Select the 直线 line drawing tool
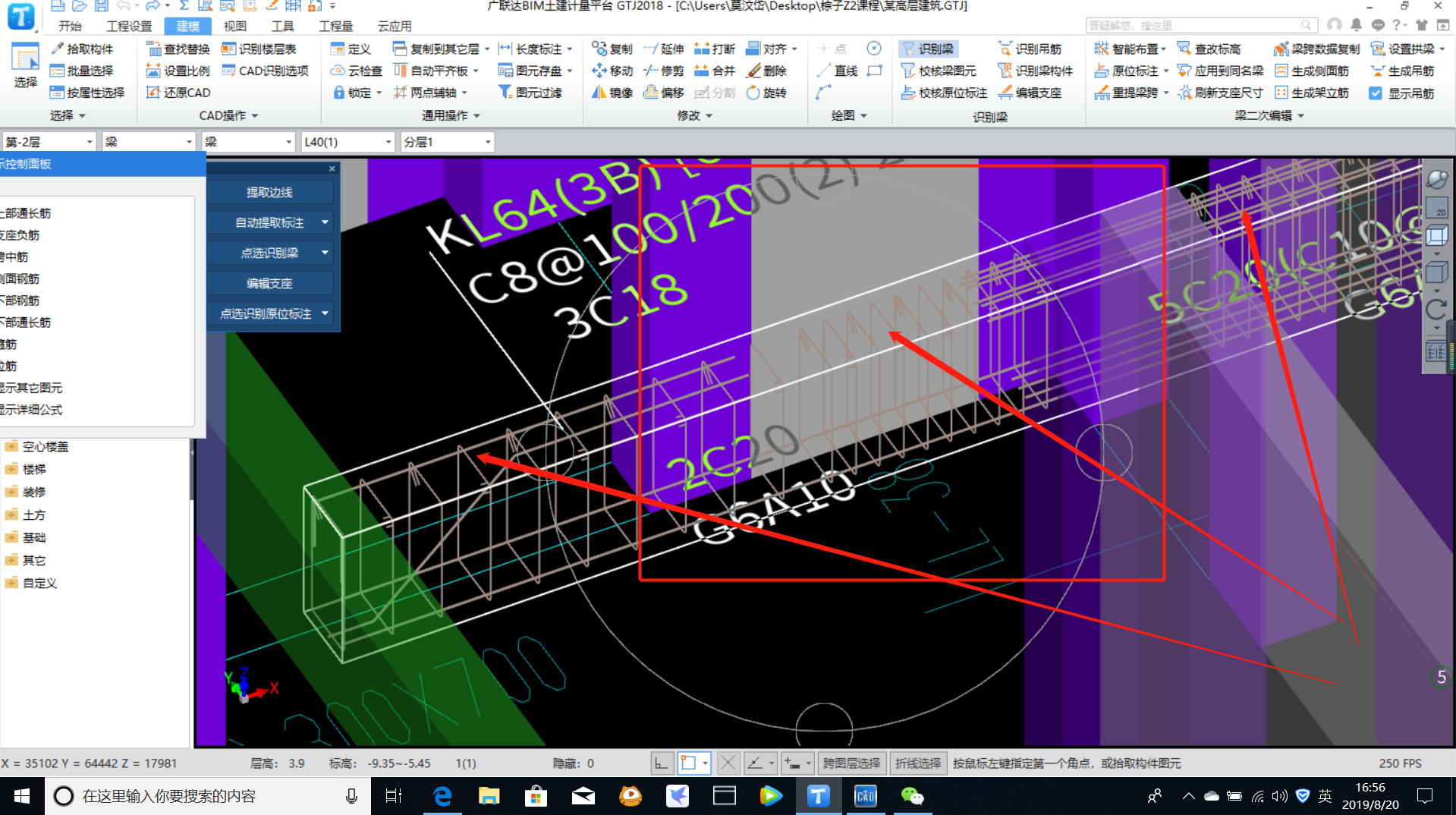 838,71
